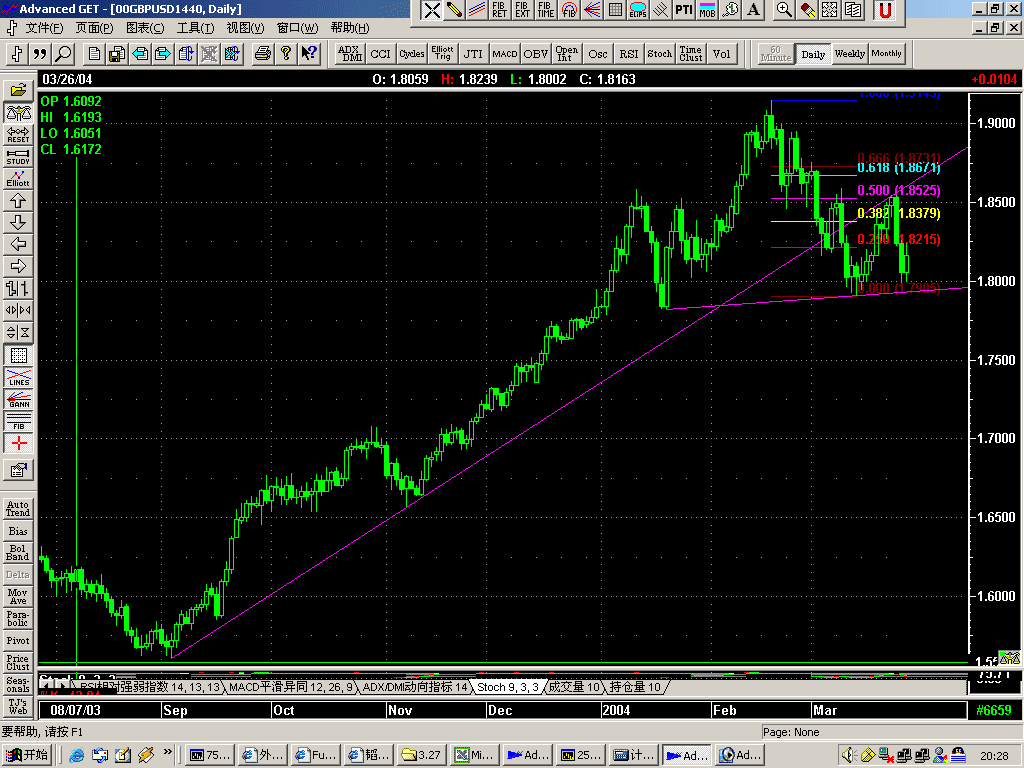Click the red U magnet icon

[885, 10]
